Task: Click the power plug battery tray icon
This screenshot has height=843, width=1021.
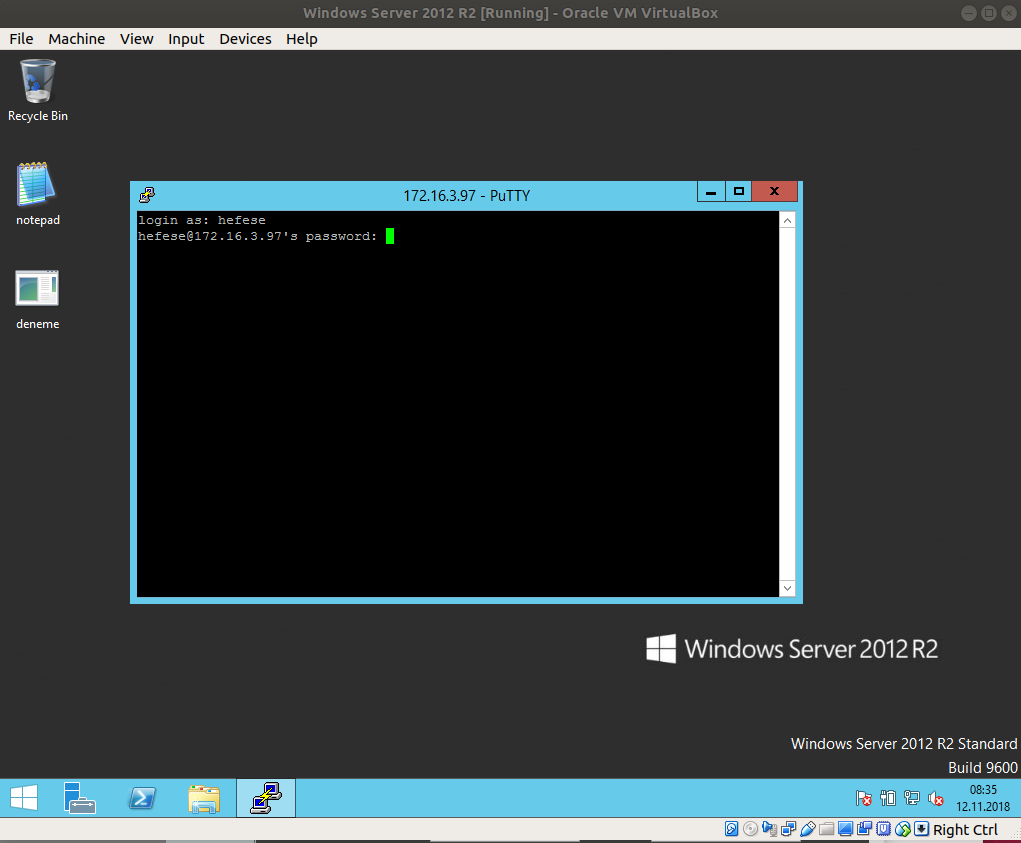Action: (888, 798)
